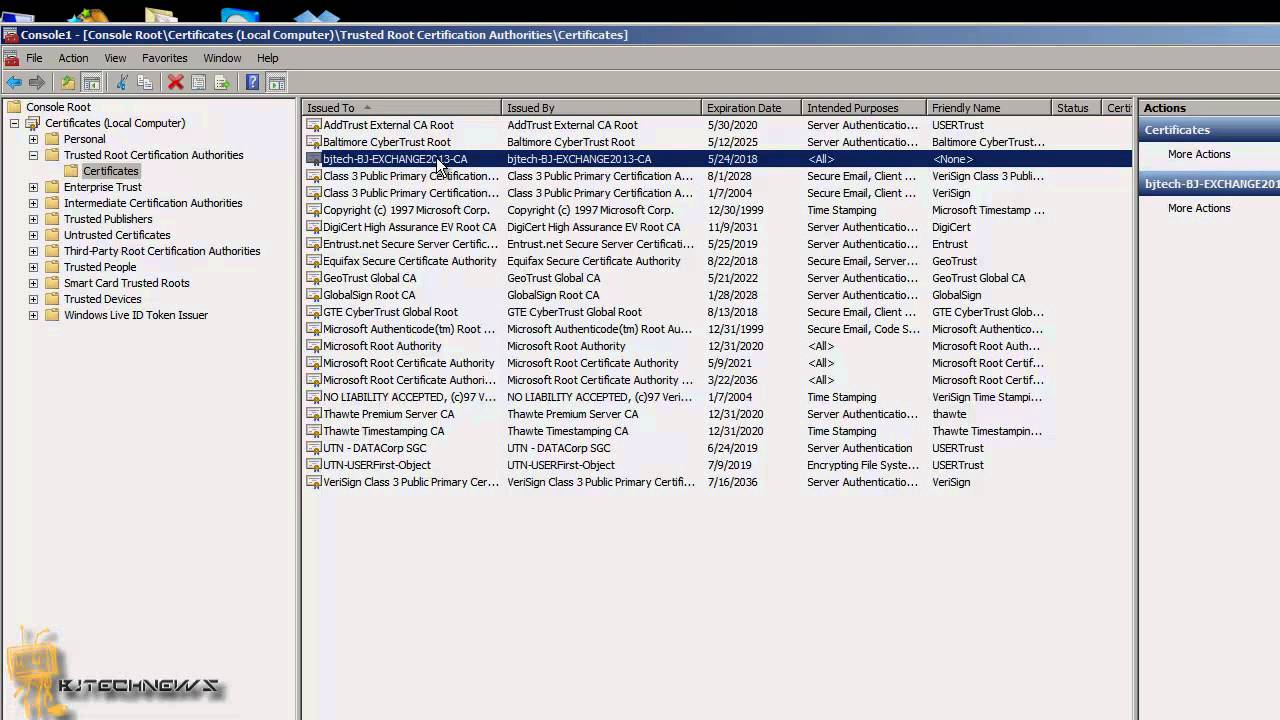The height and width of the screenshot is (720, 1280).
Task: Click the Cut scissors icon
Action: tap(122, 82)
